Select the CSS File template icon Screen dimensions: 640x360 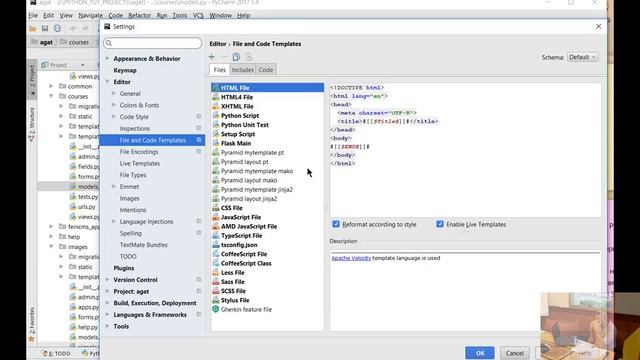(216, 208)
